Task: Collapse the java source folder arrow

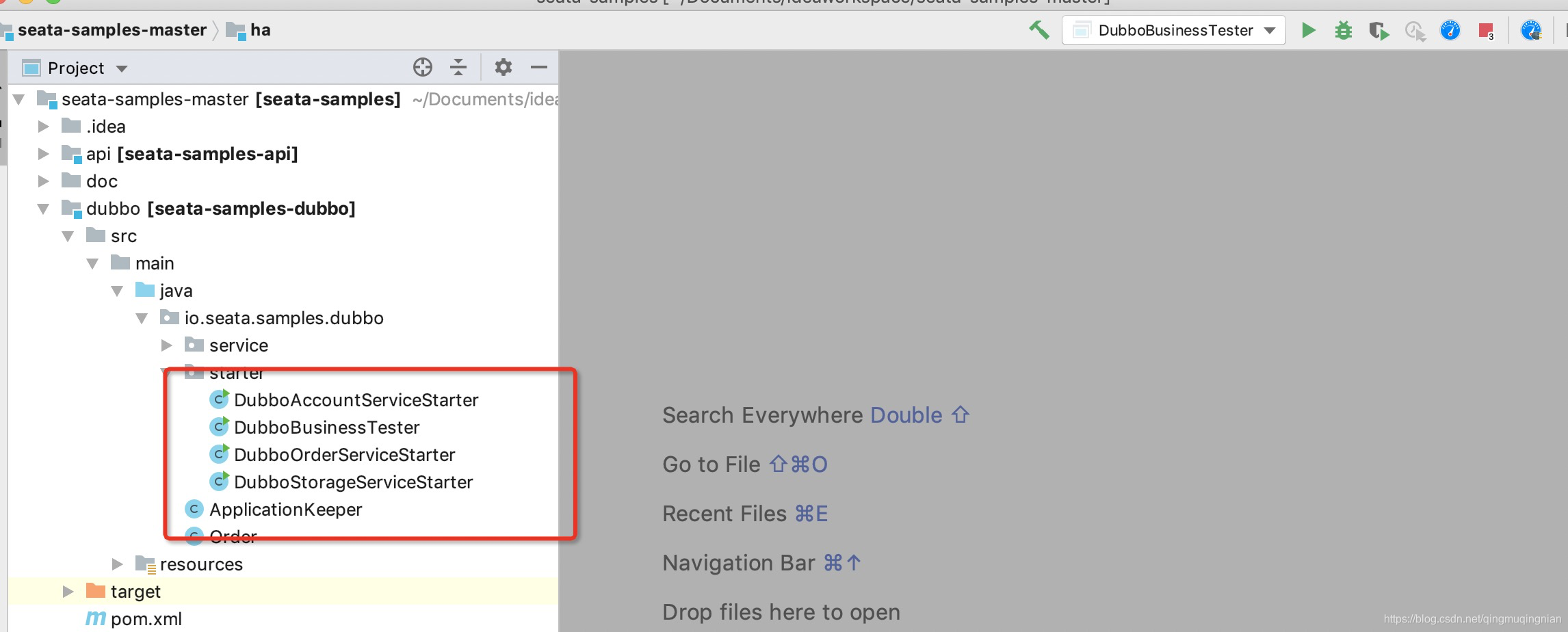Action: click(117, 291)
